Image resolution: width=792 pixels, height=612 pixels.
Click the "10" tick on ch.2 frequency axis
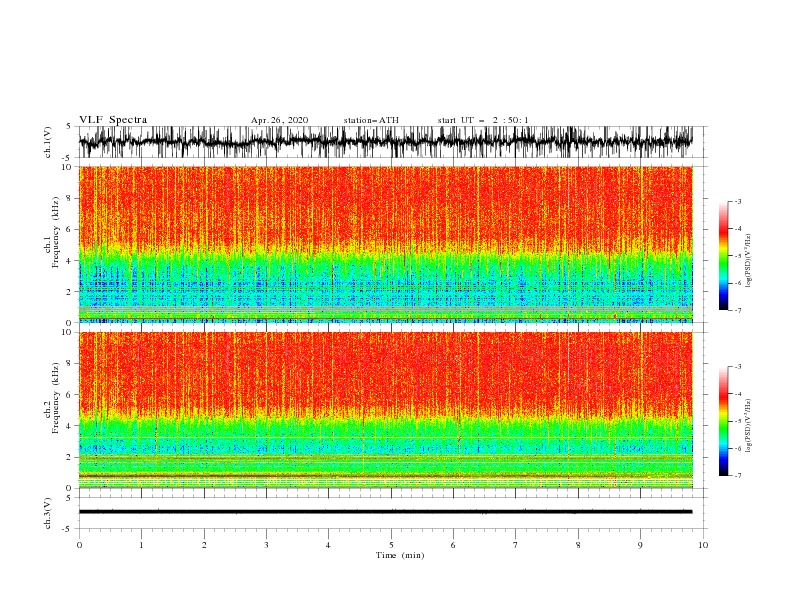[x=67, y=332]
